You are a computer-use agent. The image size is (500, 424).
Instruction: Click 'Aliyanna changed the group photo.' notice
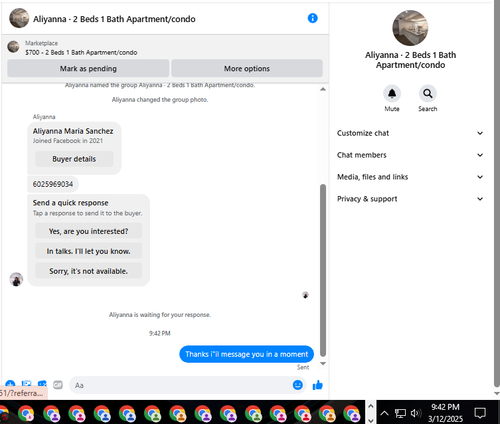pyautogui.click(x=160, y=100)
